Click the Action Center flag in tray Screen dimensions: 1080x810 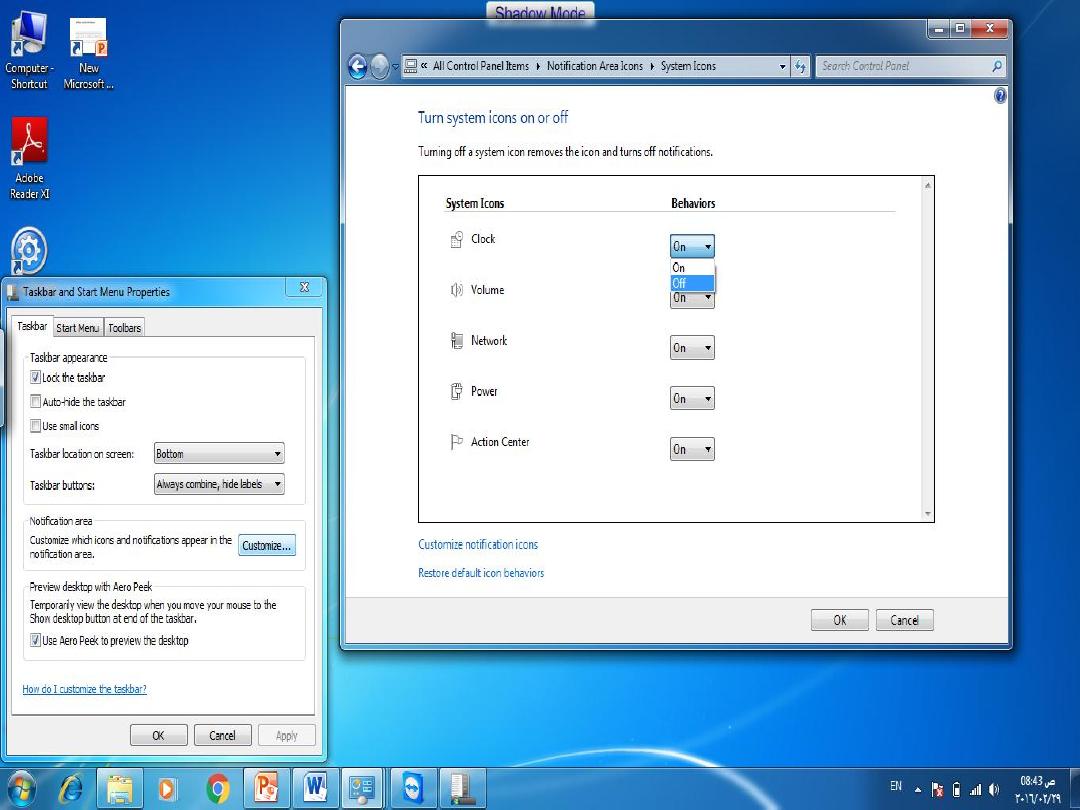(937, 789)
